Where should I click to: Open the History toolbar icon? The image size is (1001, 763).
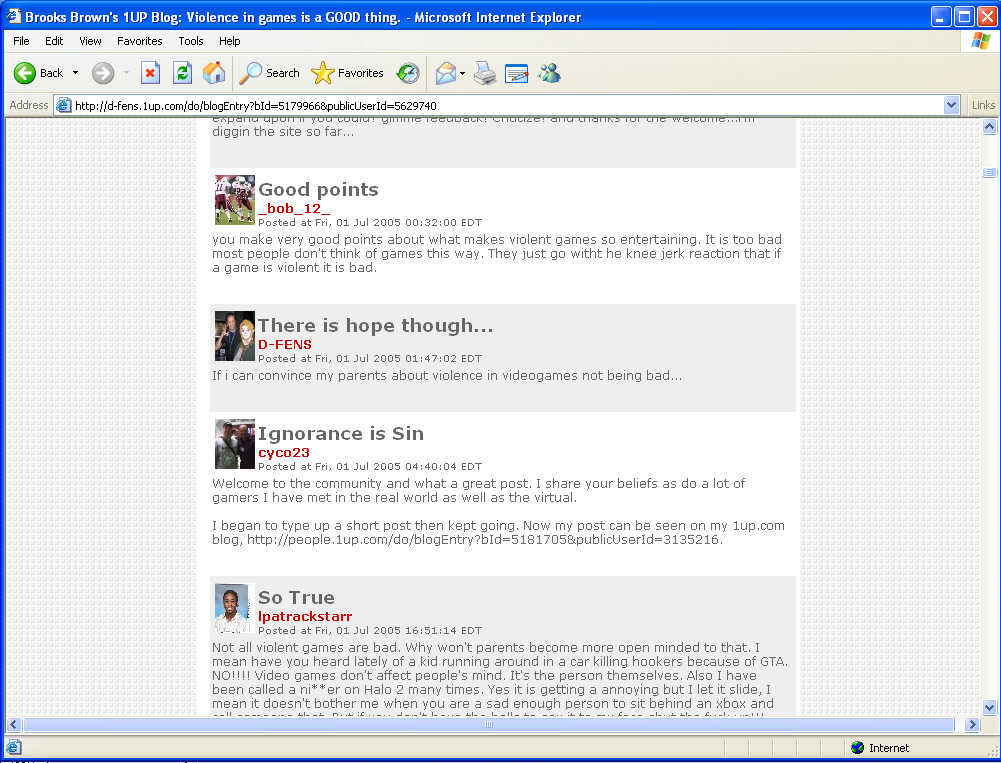[408, 73]
